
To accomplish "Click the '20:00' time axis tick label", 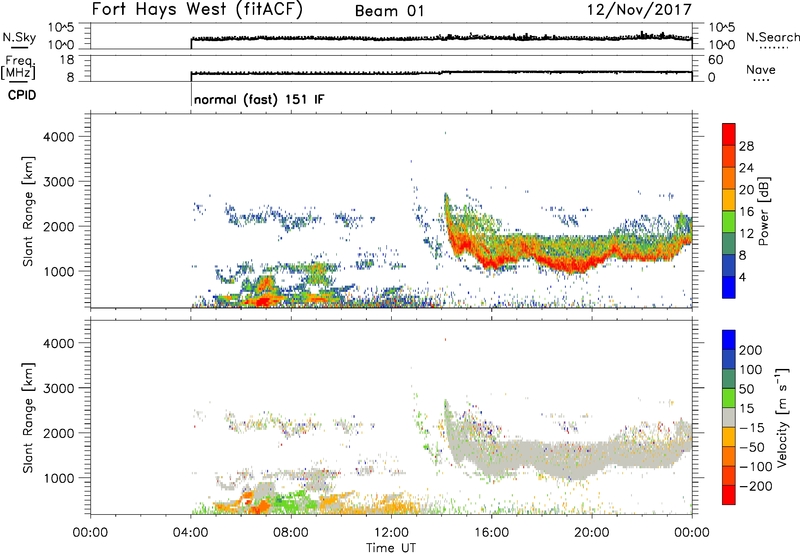I will click(x=592, y=533).
